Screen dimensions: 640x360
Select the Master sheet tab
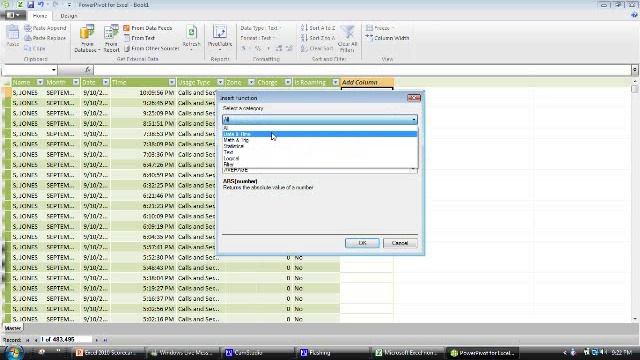(13, 328)
